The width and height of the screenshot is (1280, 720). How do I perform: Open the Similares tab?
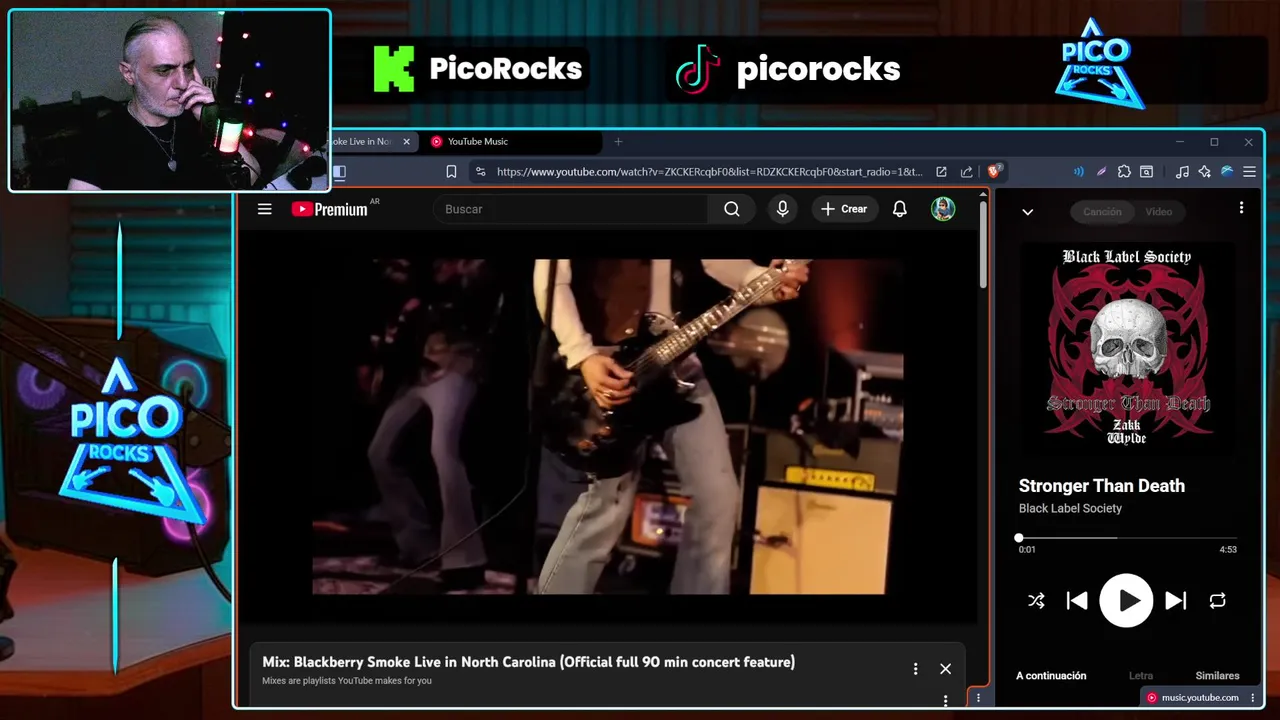click(x=1217, y=676)
